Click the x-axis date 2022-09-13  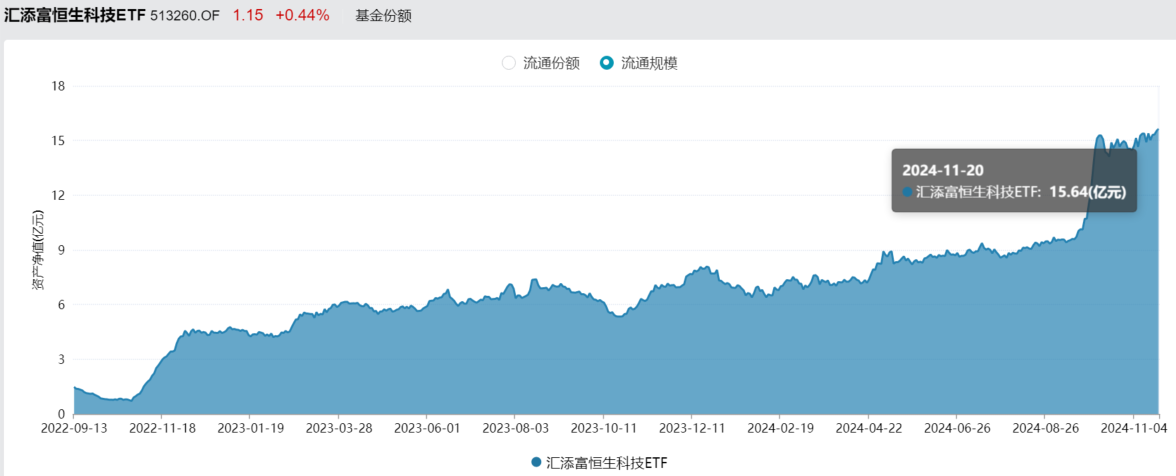coord(74,429)
